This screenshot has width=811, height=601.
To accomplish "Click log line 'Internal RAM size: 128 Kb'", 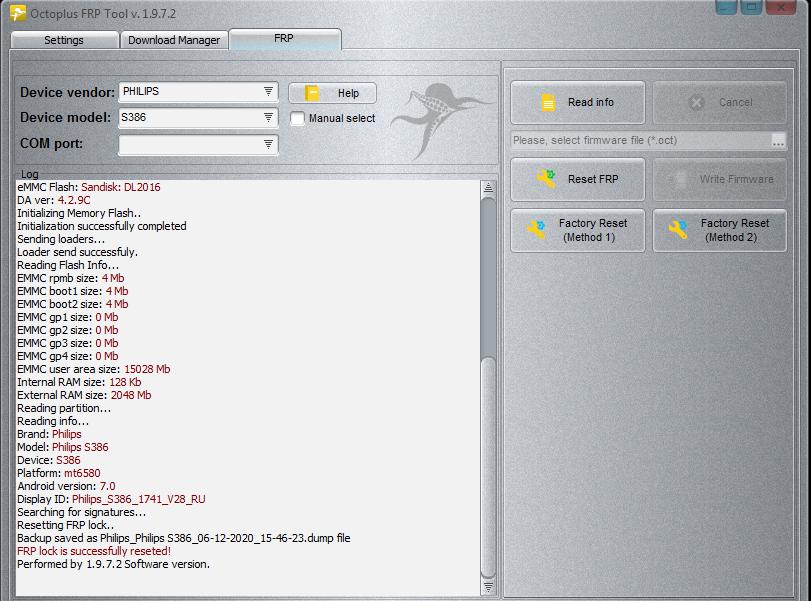I will tap(79, 382).
